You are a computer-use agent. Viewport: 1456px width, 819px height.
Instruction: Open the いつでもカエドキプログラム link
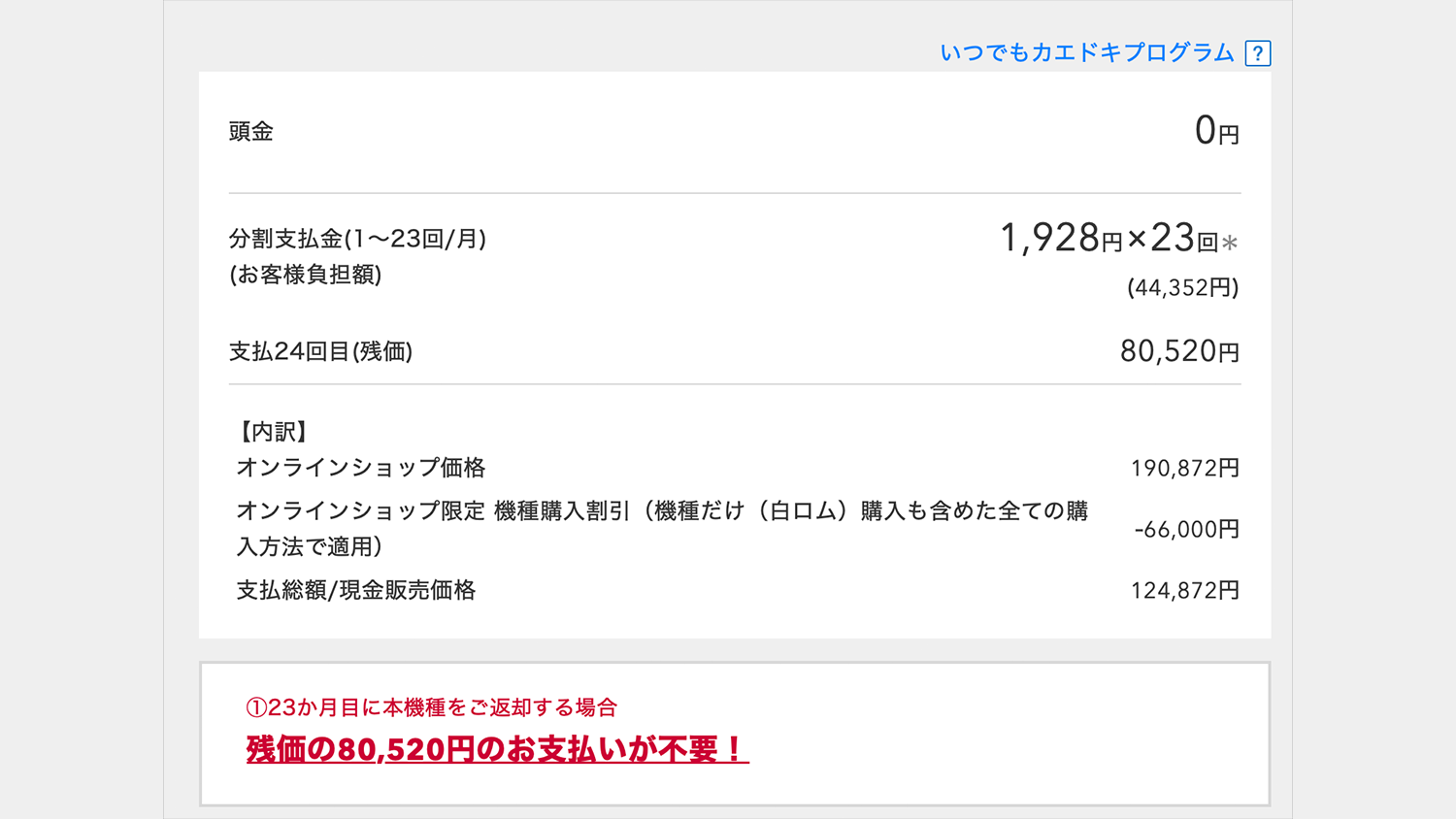(x=1086, y=52)
